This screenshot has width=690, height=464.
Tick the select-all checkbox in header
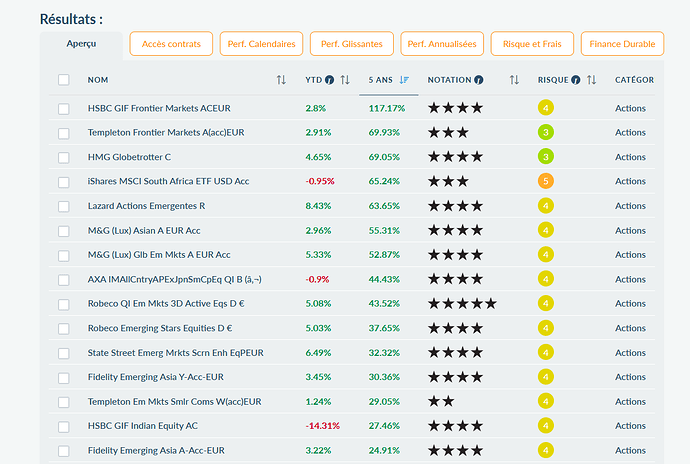click(x=64, y=80)
